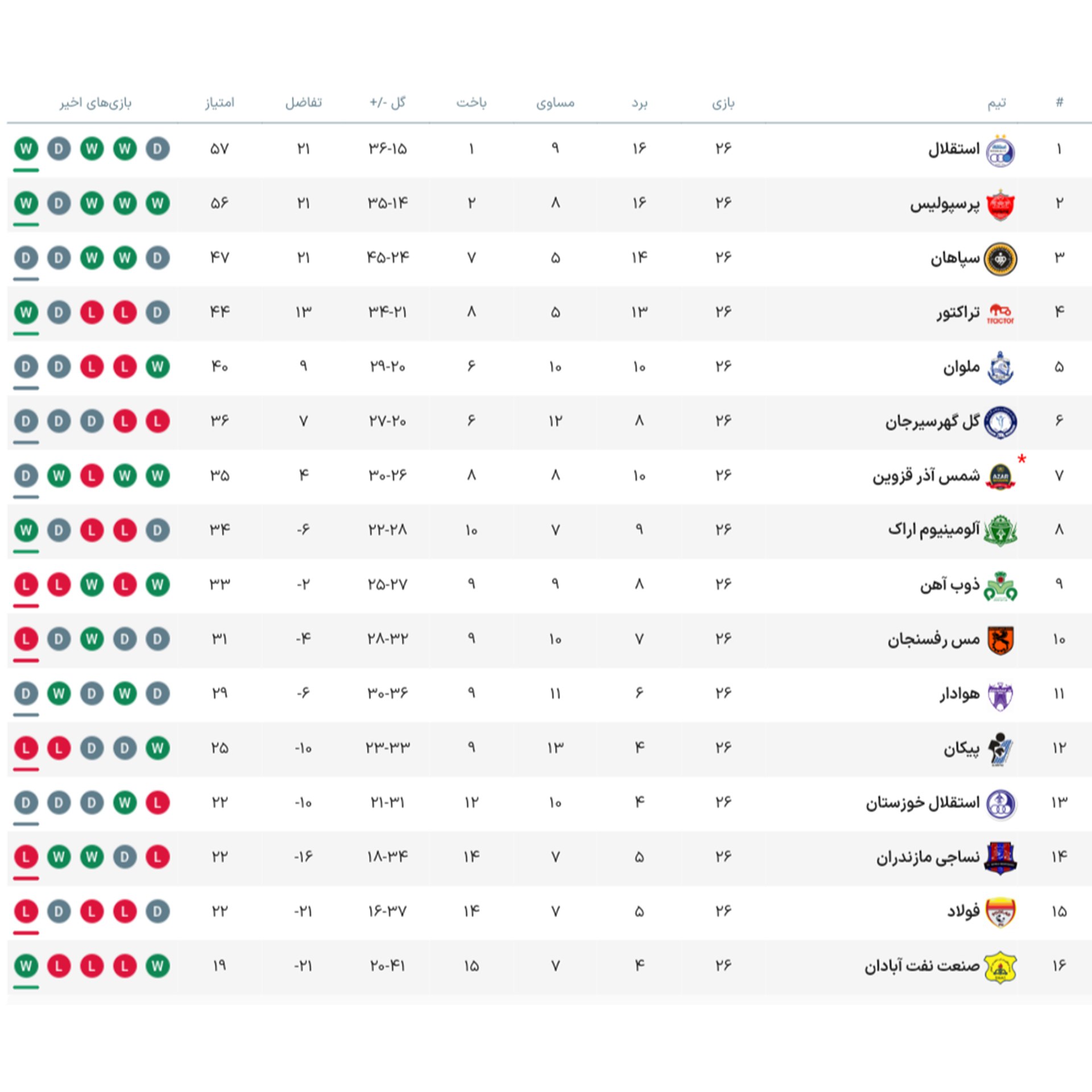Viewport: 1092px width, 1092px height.
Task: Click the red Persepolis club crest
Action: tap(1000, 205)
